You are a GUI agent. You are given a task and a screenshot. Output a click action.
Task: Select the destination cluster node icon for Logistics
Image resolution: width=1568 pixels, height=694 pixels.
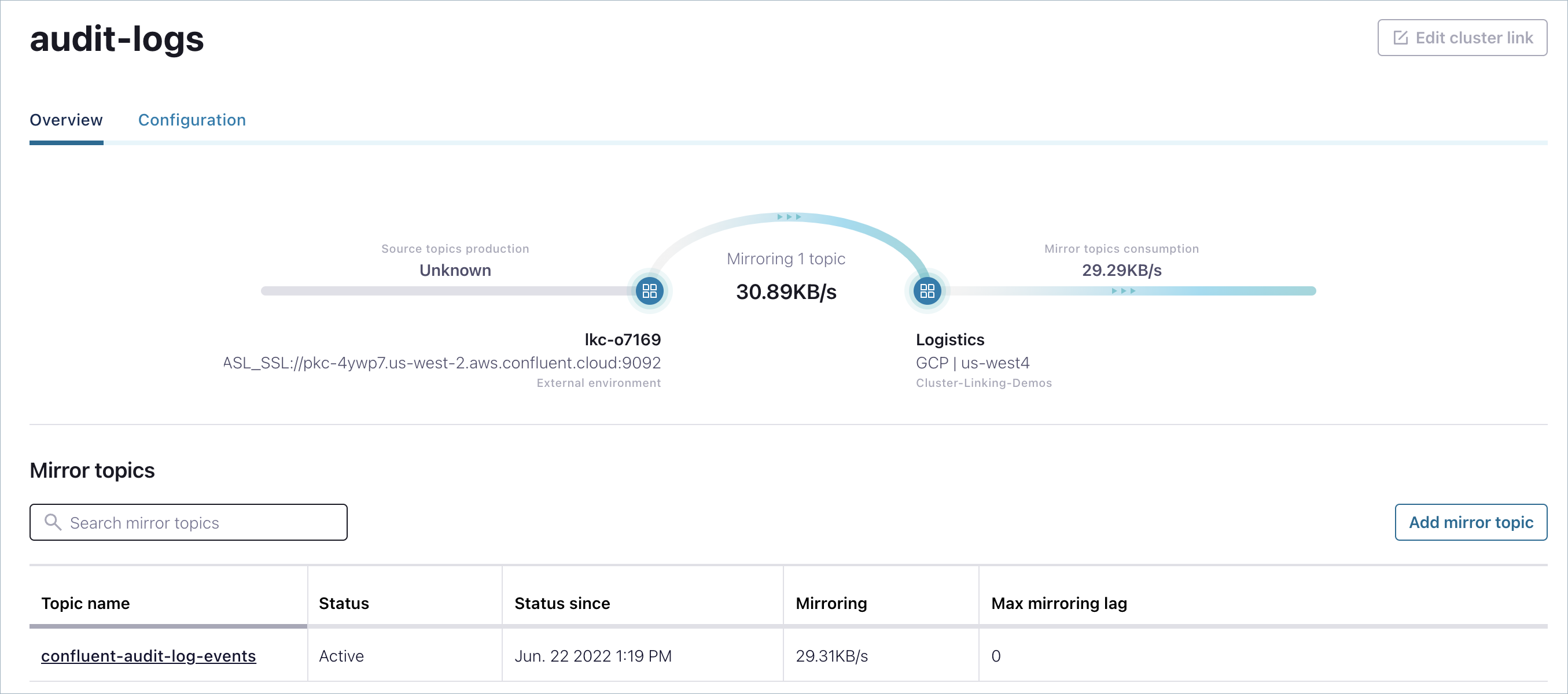tap(926, 291)
